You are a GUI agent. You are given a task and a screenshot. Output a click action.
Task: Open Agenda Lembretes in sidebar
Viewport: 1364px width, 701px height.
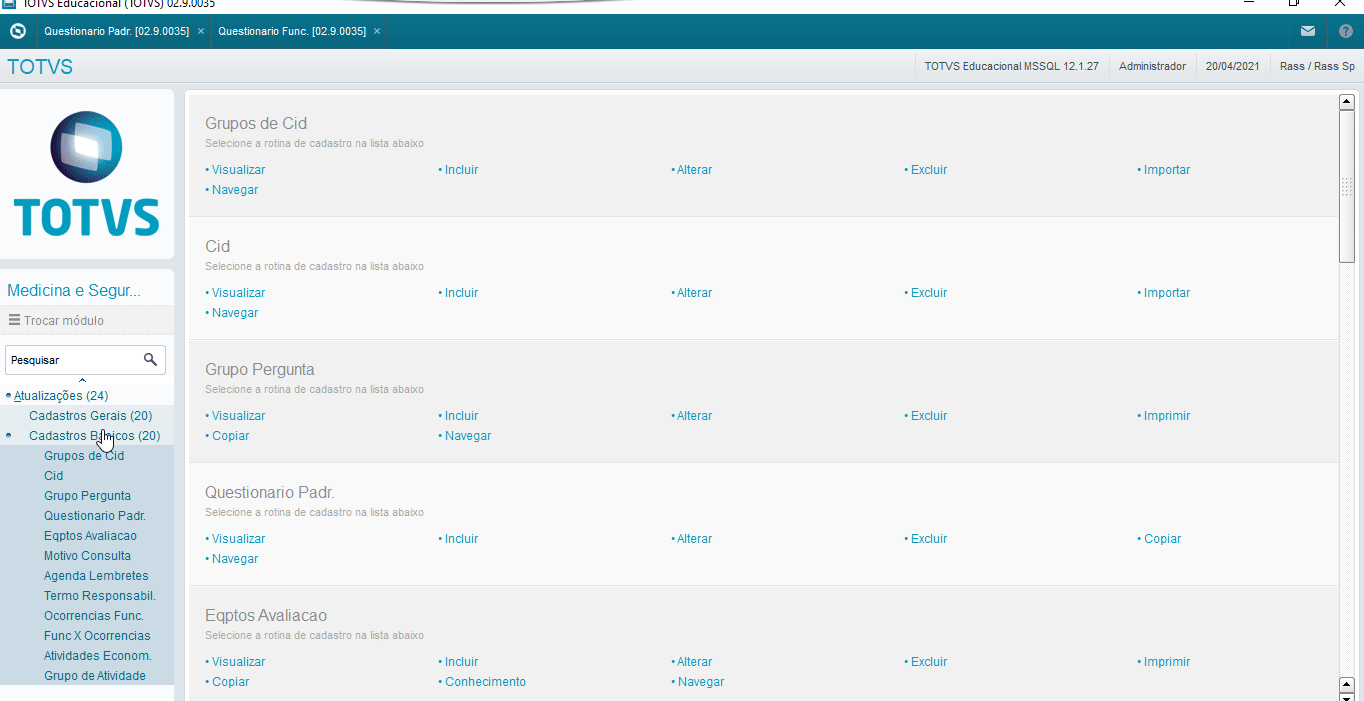coord(96,576)
